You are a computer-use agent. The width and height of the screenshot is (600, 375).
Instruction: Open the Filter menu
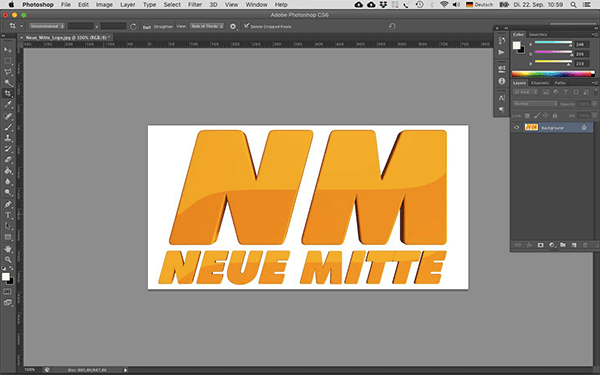click(195, 5)
